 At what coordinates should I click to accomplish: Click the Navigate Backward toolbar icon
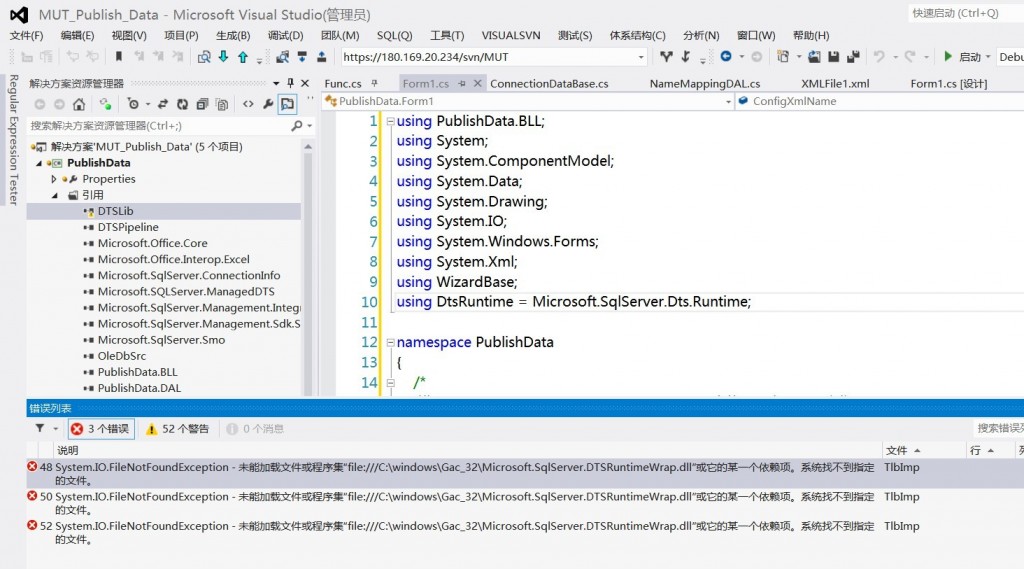pos(726,57)
